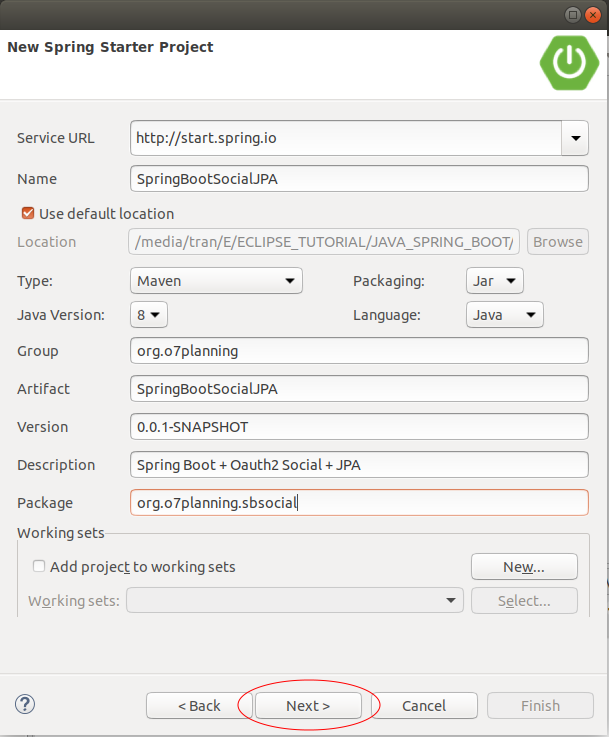The height and width of the screenshot is (737, 609).
Task: Click the Next button
Action: click(x=308, y=706)
